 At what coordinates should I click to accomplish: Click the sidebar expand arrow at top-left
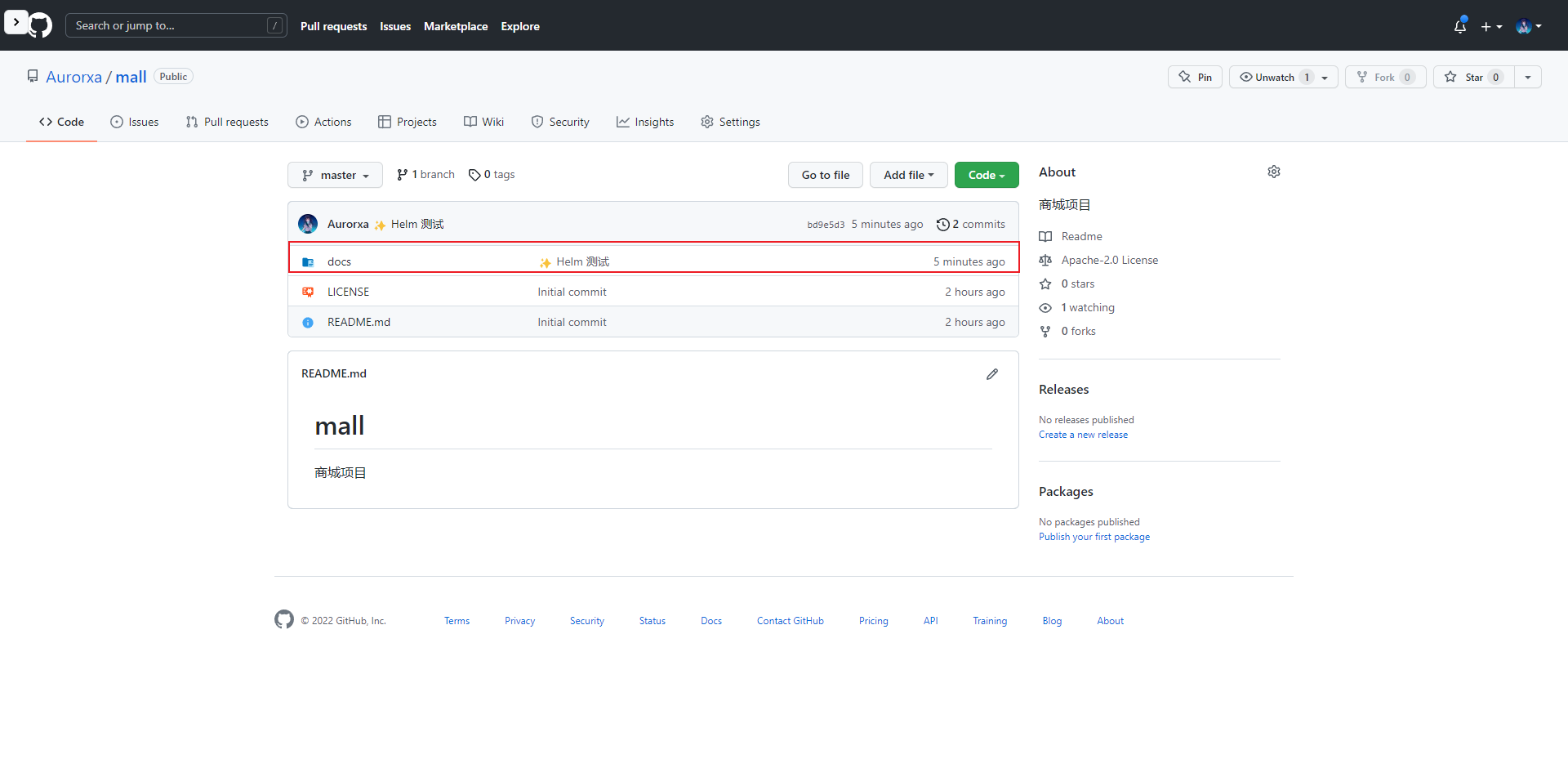pos(16,22)
